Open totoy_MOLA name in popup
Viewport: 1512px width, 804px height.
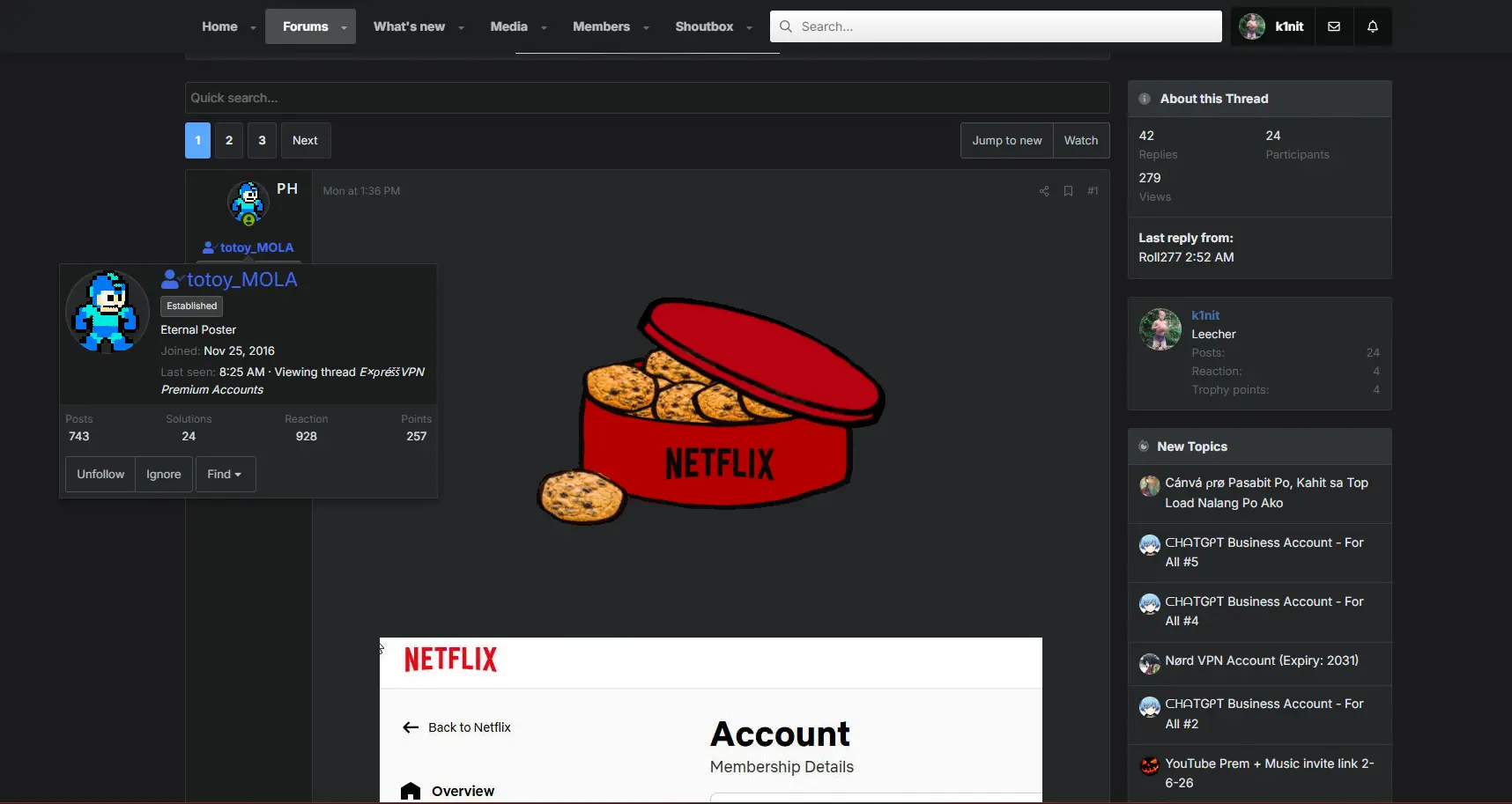tap(242, 279)
